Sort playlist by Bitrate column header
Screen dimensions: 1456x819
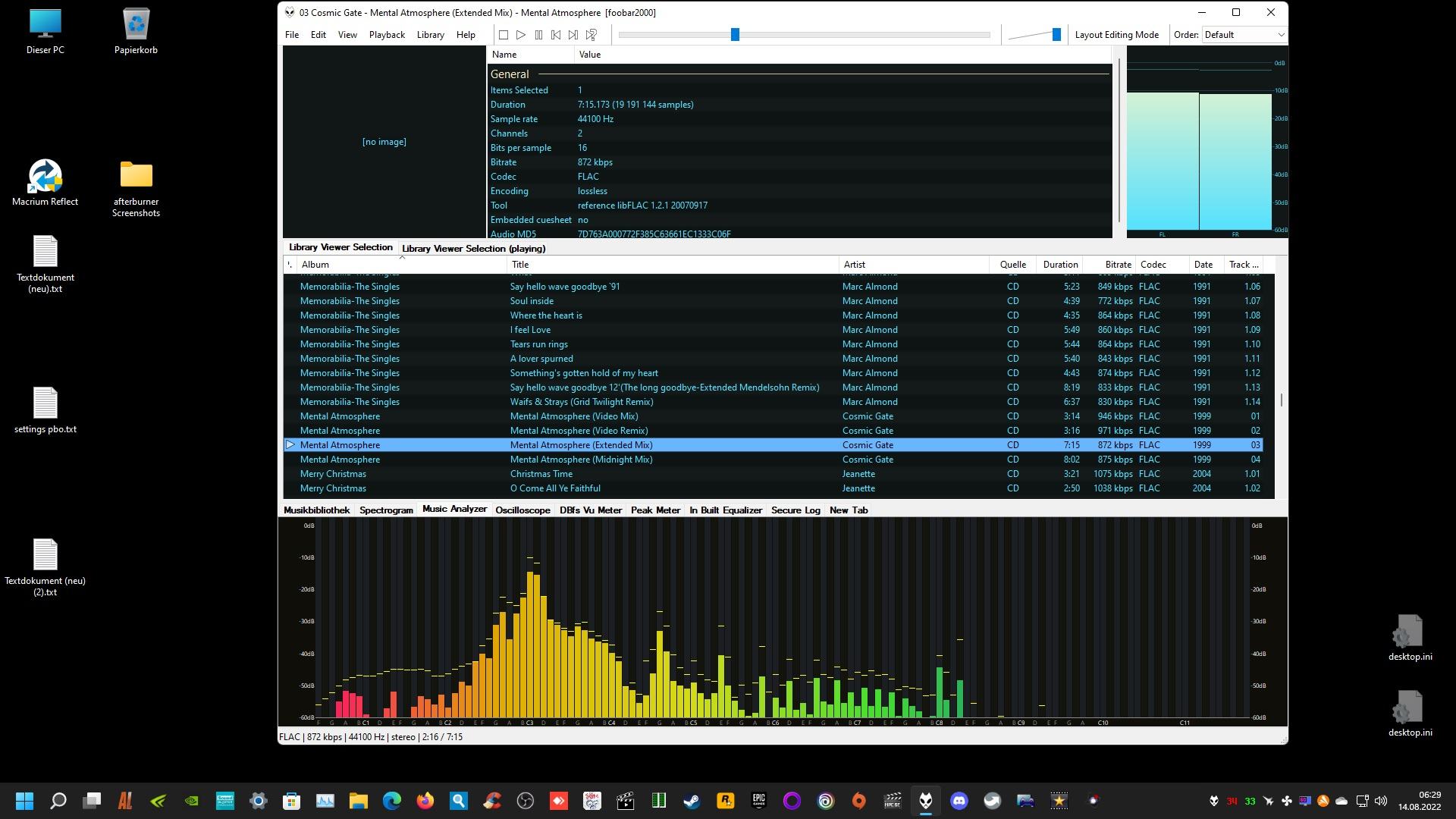tap(1109, 265)
